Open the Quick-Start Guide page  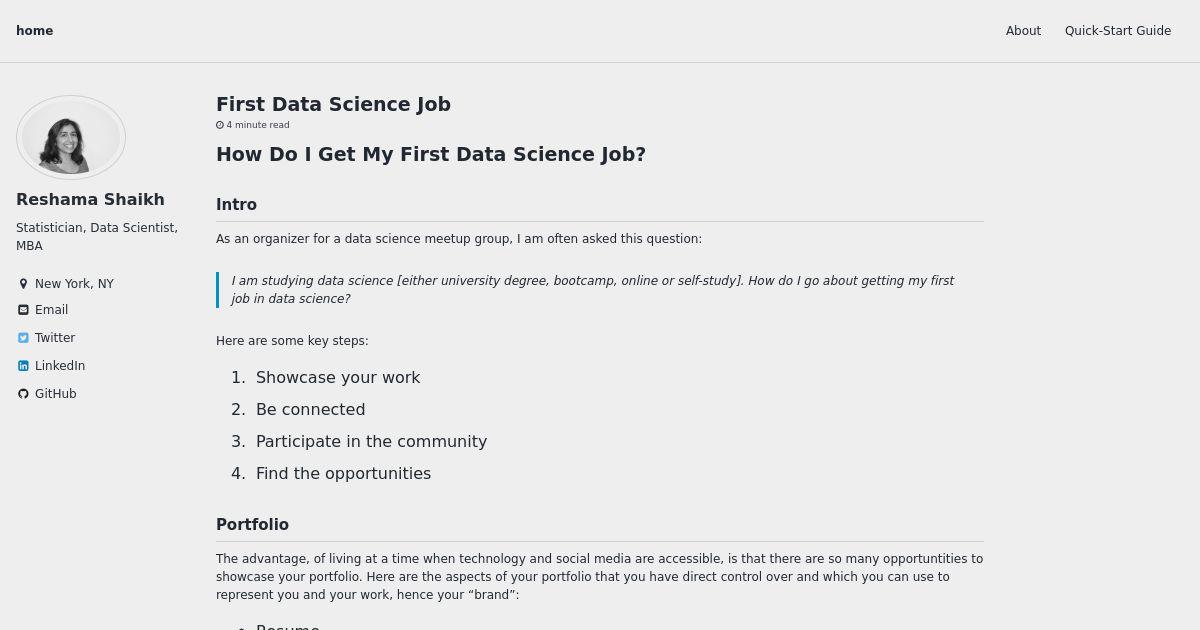(1118, 31)
